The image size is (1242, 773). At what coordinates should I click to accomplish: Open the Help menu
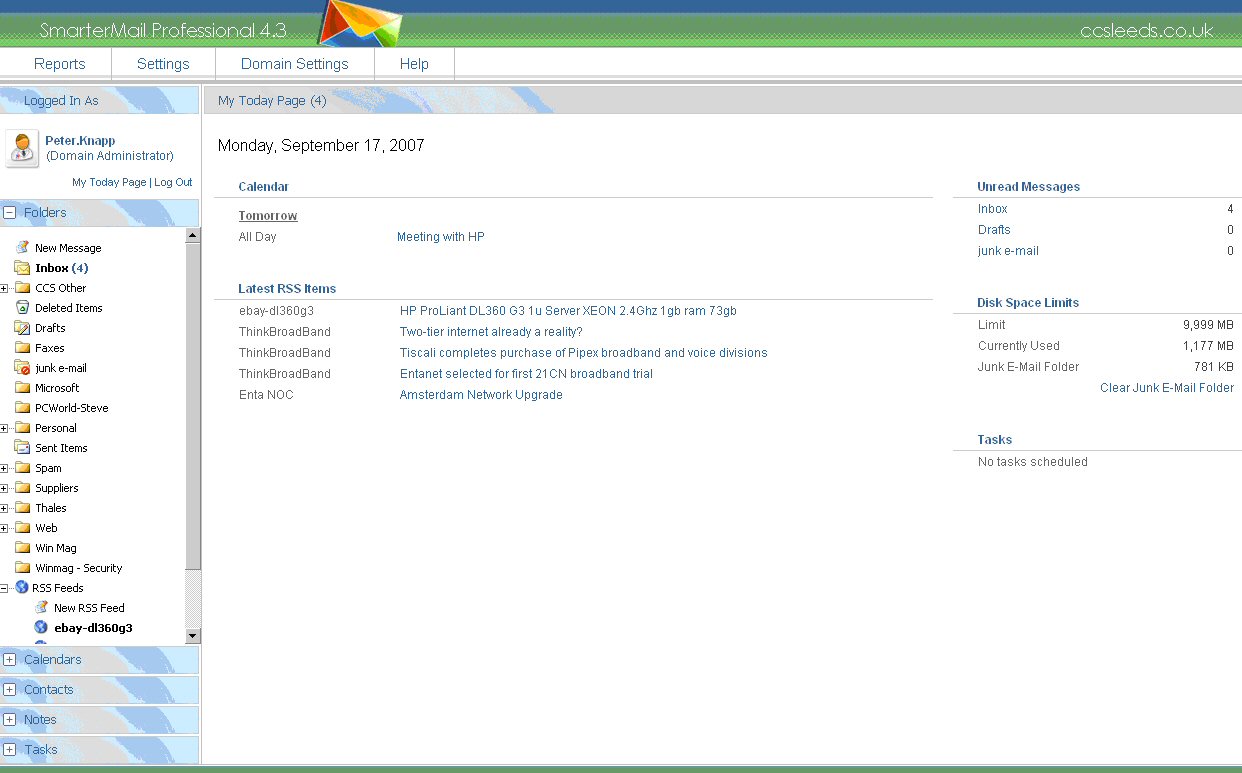pos(414,64)
